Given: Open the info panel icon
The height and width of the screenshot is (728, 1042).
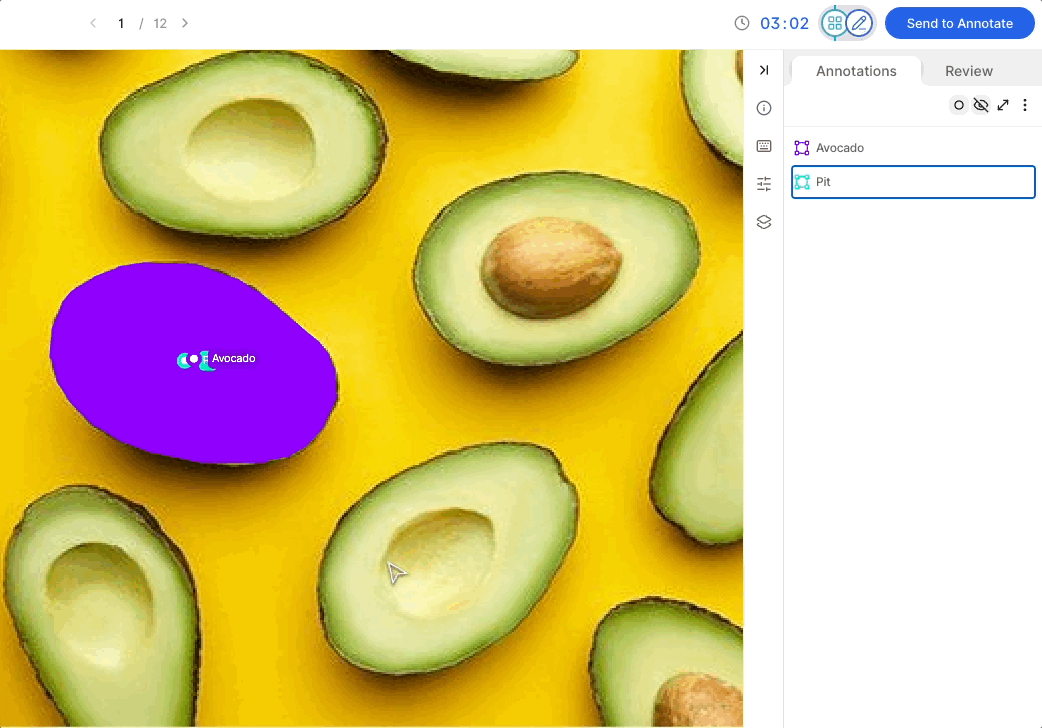Looking at the screenshot, I should coord(764,108).
